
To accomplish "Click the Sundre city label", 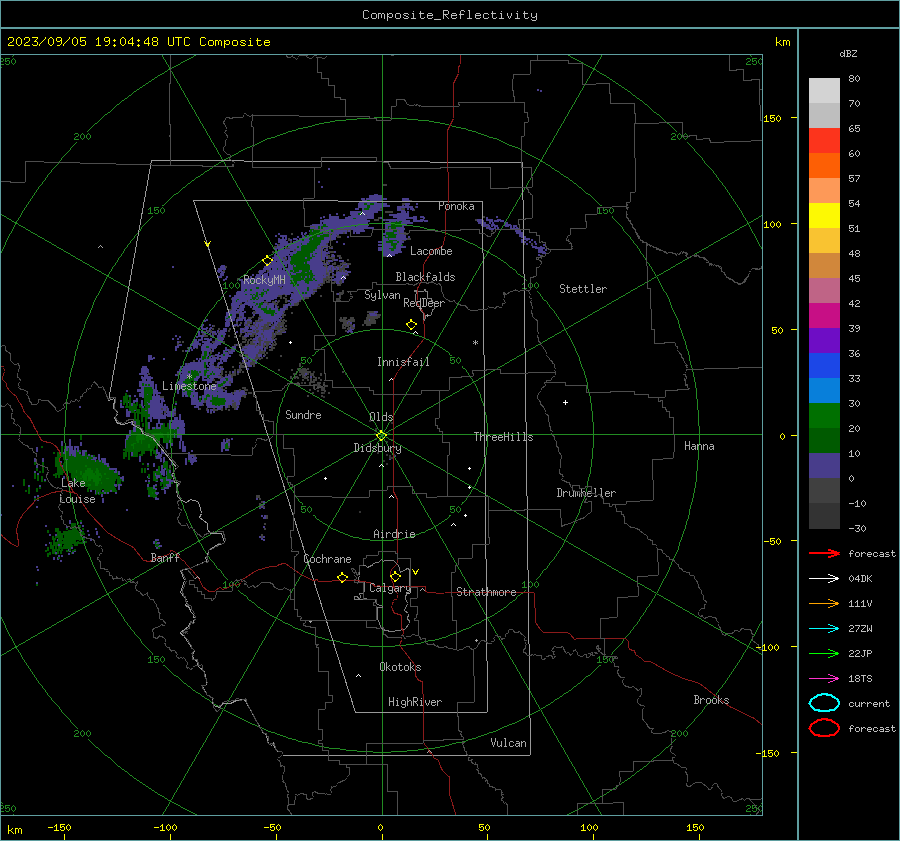I will 303,414.
